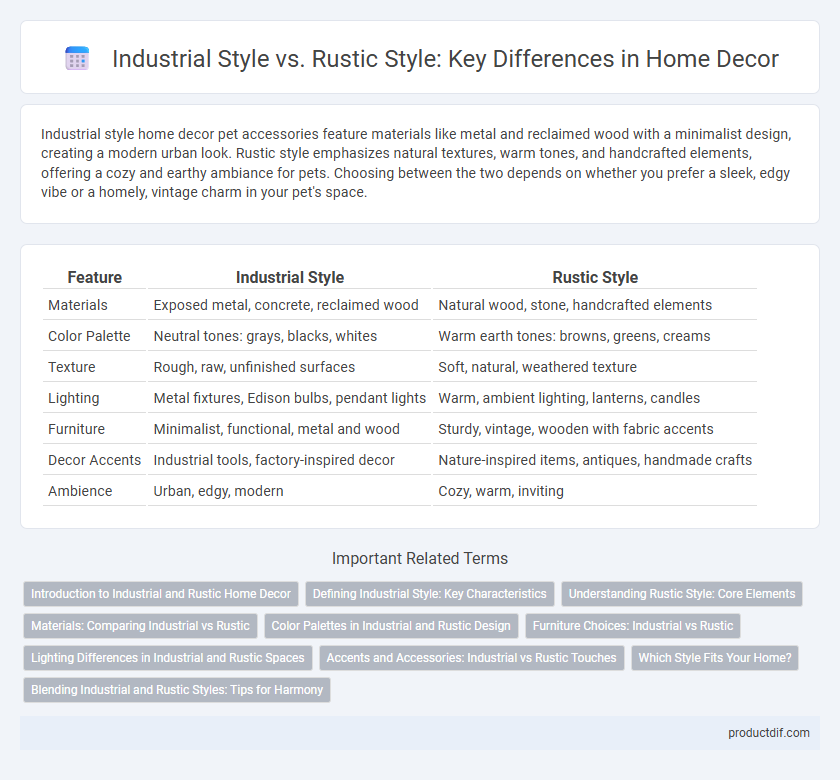Click the page title heading
This screenshot has width=840, height=780.
pyautogui.click(x=445, y=58)
